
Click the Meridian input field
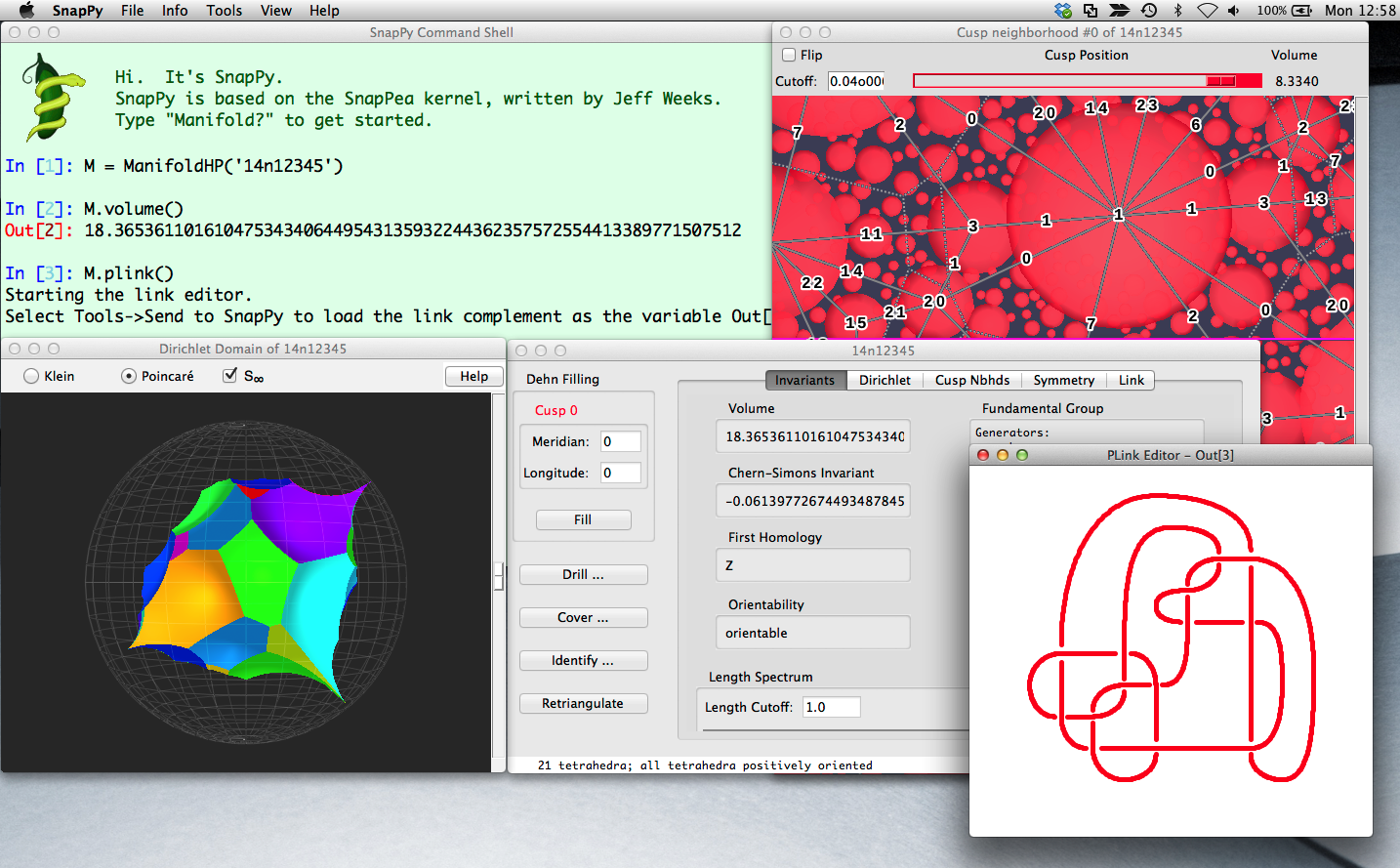tap(621, 441)
